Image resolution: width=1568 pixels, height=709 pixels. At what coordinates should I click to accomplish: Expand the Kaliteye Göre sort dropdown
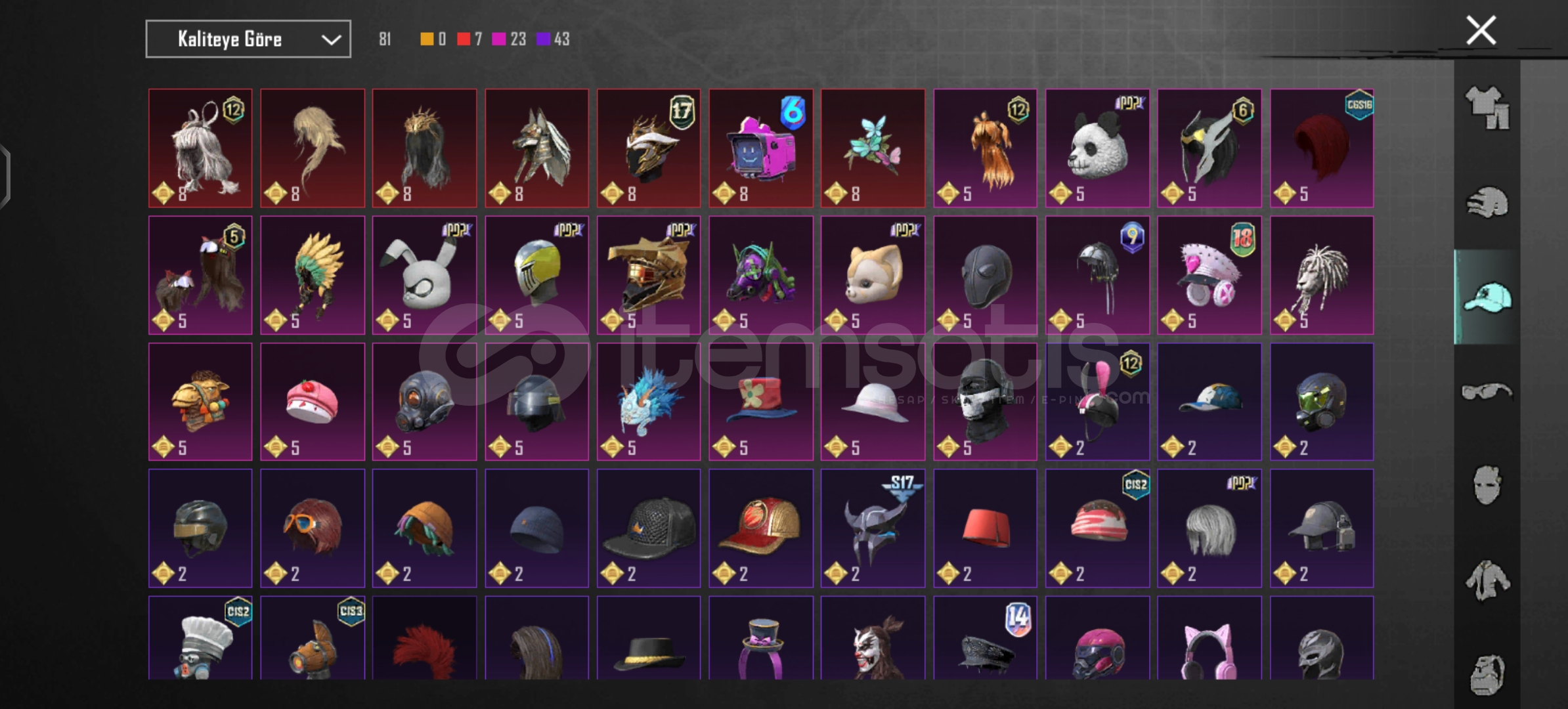click(x=248, y=39)
